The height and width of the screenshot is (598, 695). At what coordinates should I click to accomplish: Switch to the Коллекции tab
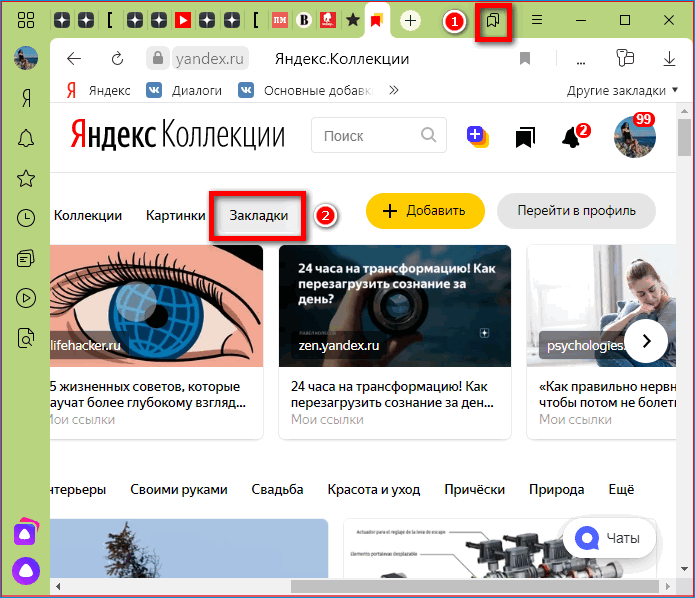[88, 215]
